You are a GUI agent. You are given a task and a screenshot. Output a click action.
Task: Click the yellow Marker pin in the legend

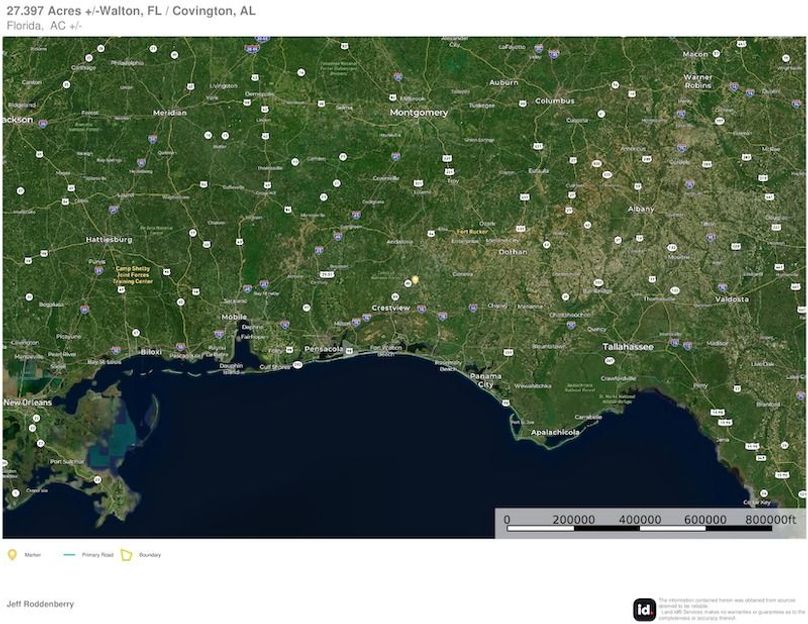pyautogui.click(x=12, y=553)
